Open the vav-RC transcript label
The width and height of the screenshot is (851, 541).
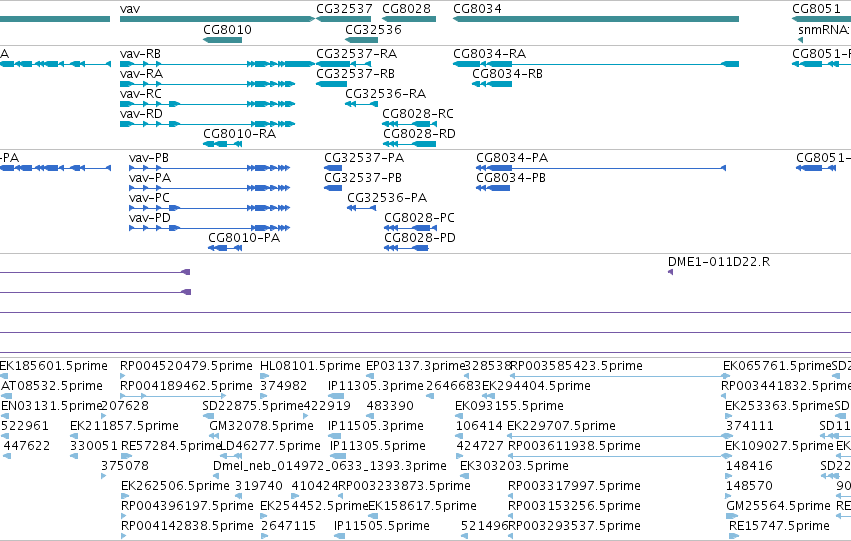pyautogui.click(x=141, y=94)
